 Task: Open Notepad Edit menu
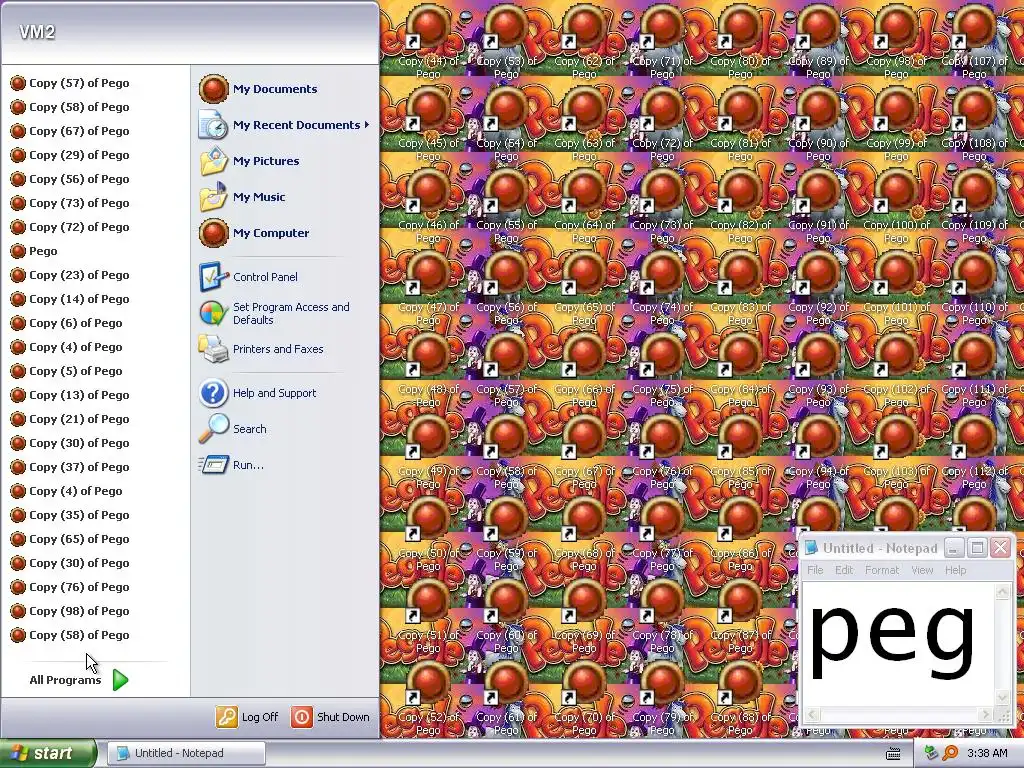844,570
